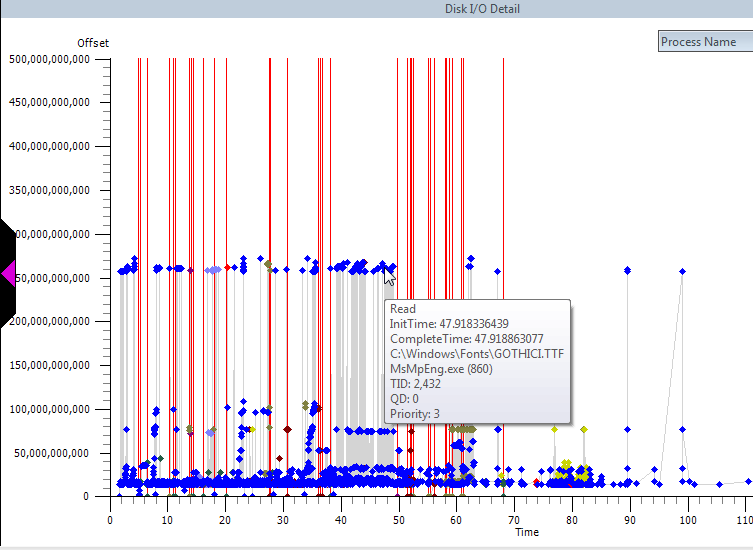This screenshot has width=753, height=550.
Task: Click the rightmost blue data point near time 110
Action: coord(747,481)
